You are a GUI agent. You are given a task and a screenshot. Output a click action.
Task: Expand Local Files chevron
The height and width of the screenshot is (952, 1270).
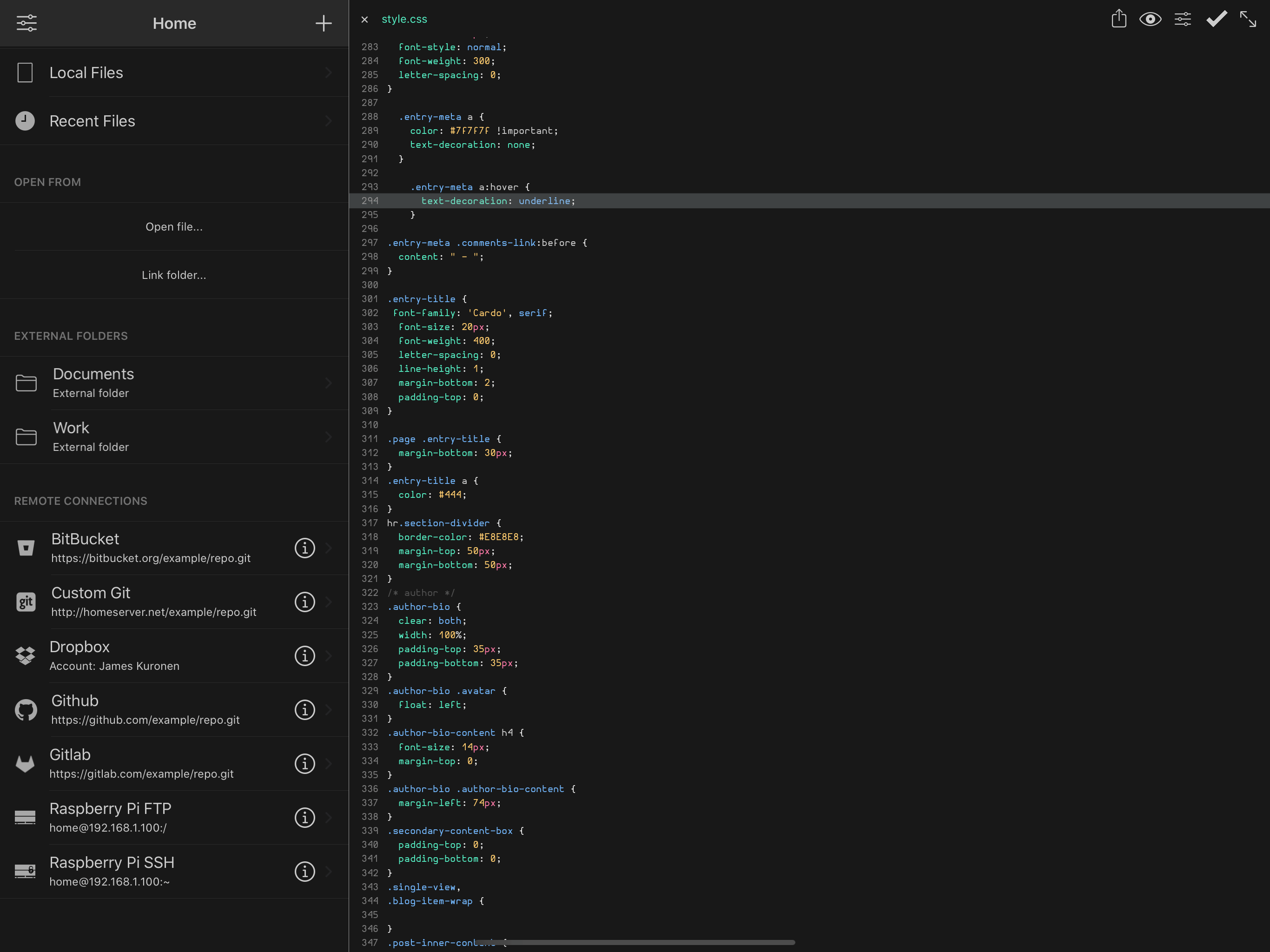click(x=328, y=73)
